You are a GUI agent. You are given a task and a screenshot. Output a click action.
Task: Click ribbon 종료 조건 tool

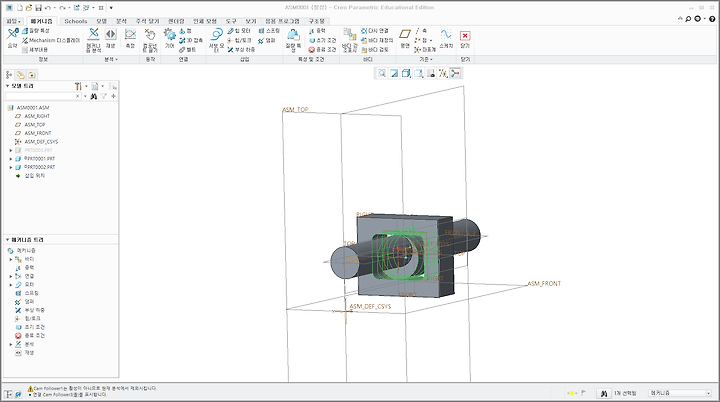(x=322, y=50)
